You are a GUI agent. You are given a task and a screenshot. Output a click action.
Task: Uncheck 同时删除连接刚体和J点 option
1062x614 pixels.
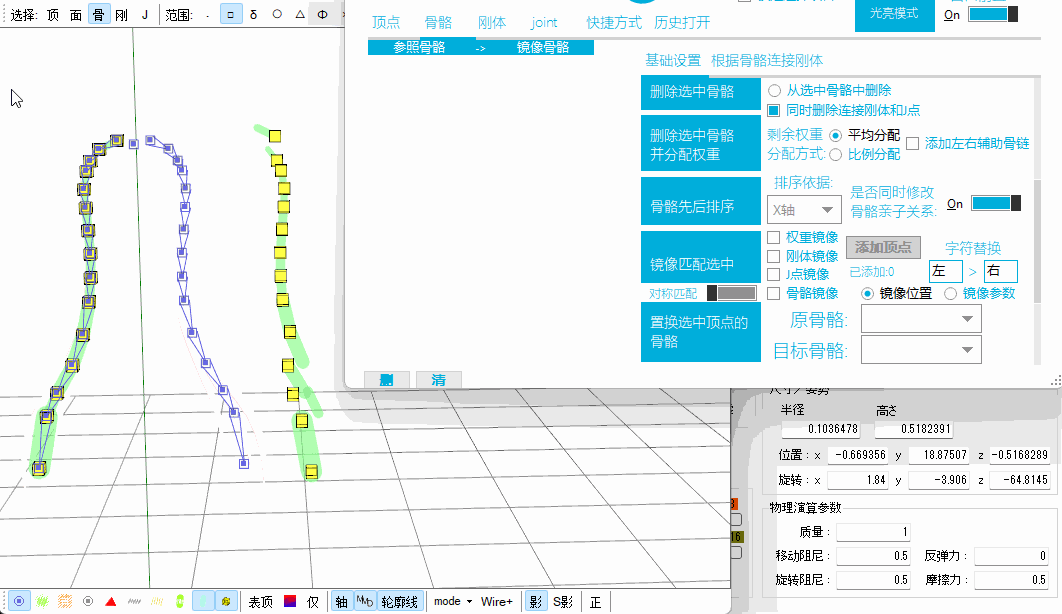773,110
